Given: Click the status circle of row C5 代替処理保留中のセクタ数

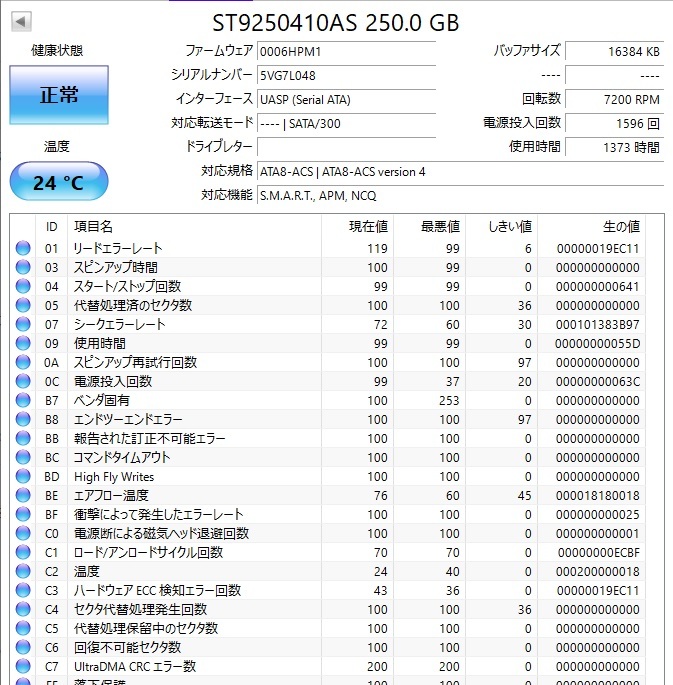Looking at the screenshot, I should click(23, 628).
